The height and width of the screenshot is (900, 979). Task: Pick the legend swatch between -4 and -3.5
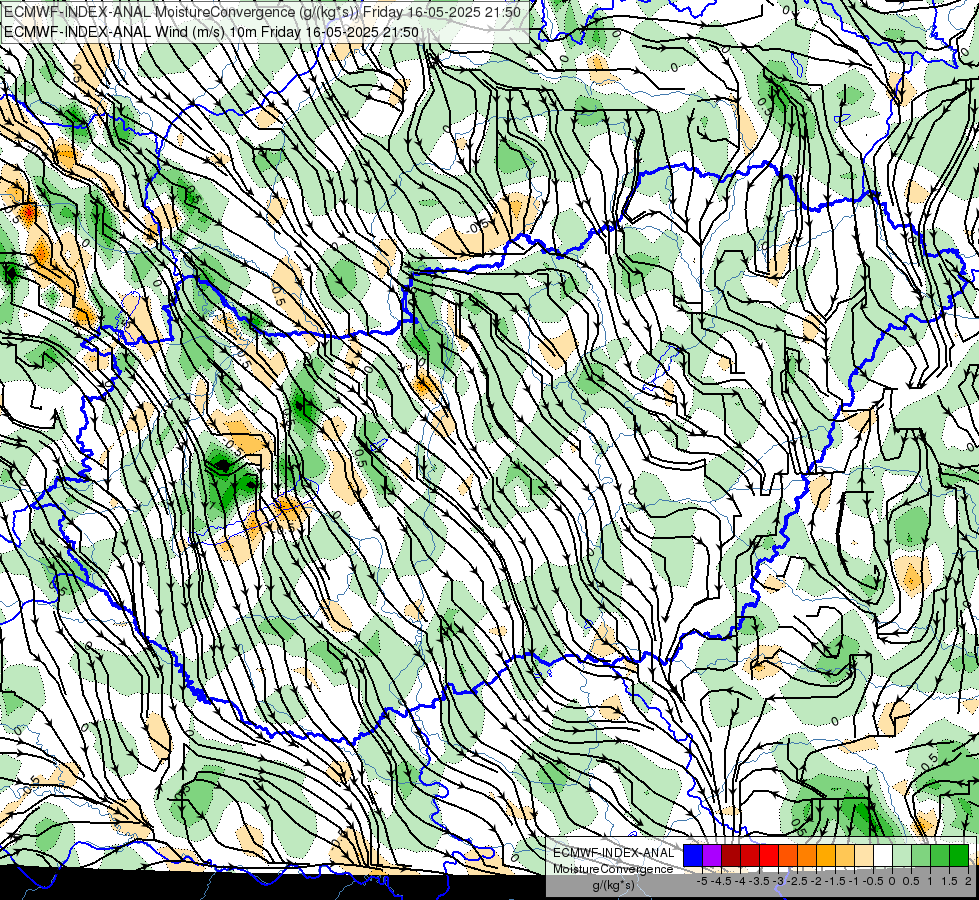tap(750, 855)
